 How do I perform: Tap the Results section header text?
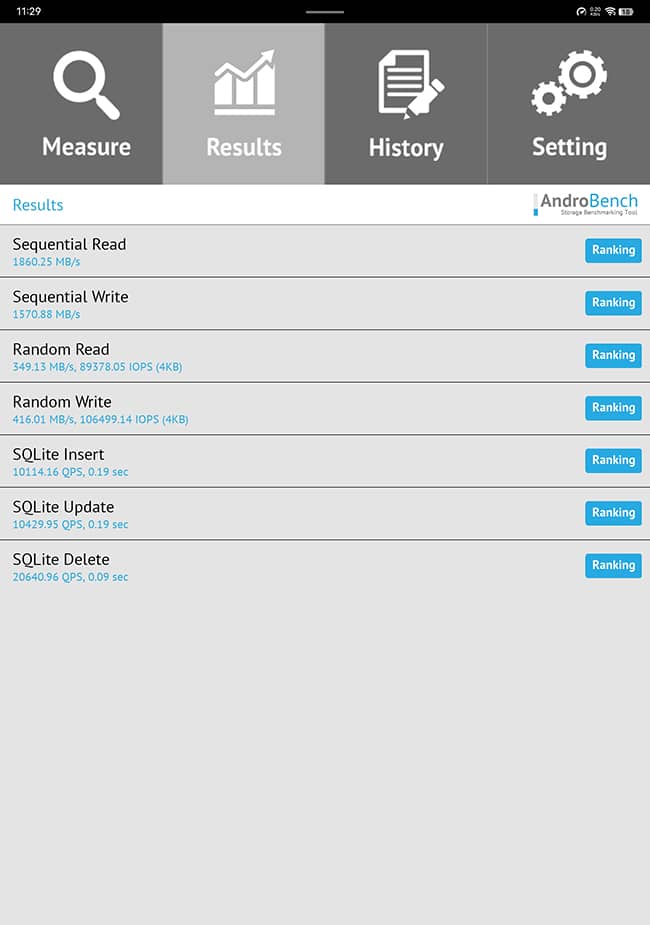tap(38, 205)
